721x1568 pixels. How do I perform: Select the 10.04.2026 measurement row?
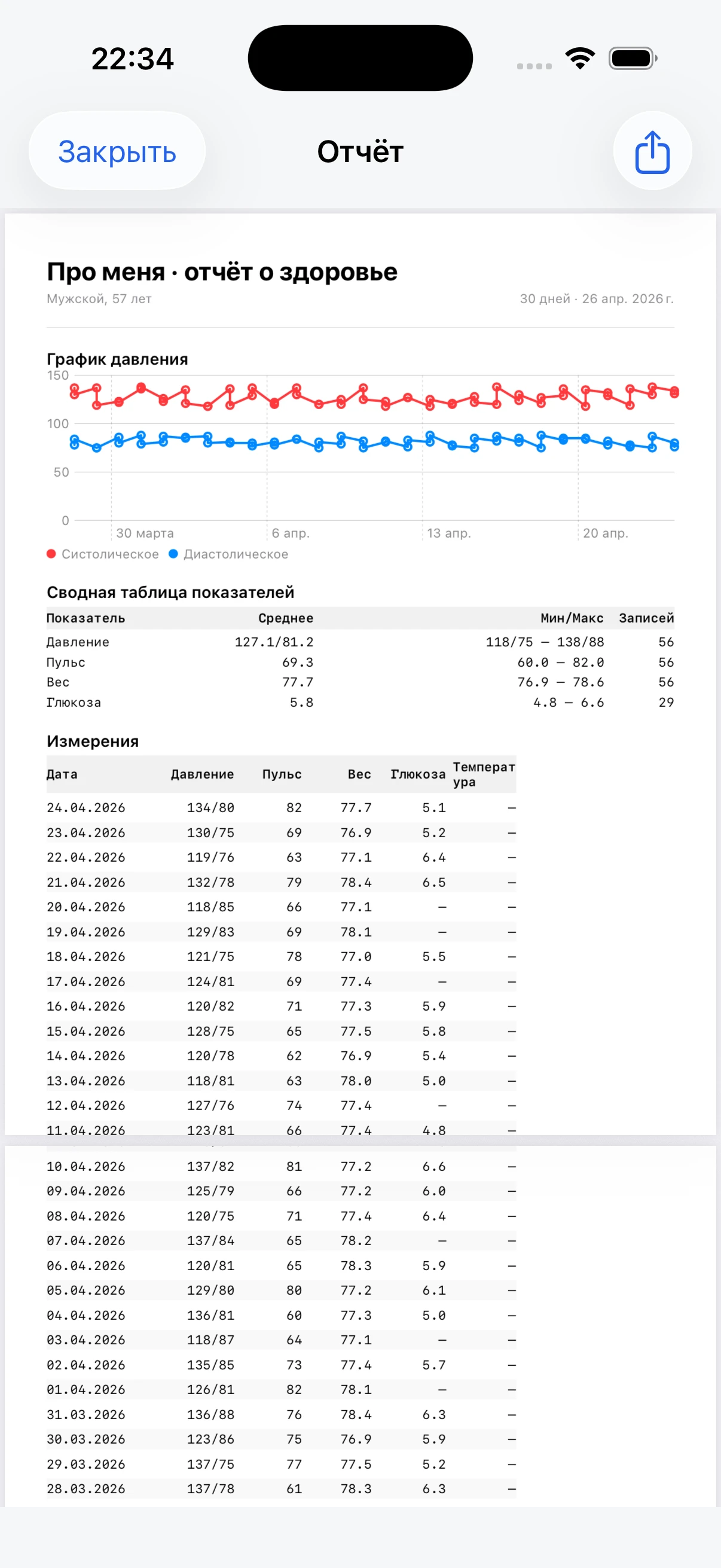280,1166
